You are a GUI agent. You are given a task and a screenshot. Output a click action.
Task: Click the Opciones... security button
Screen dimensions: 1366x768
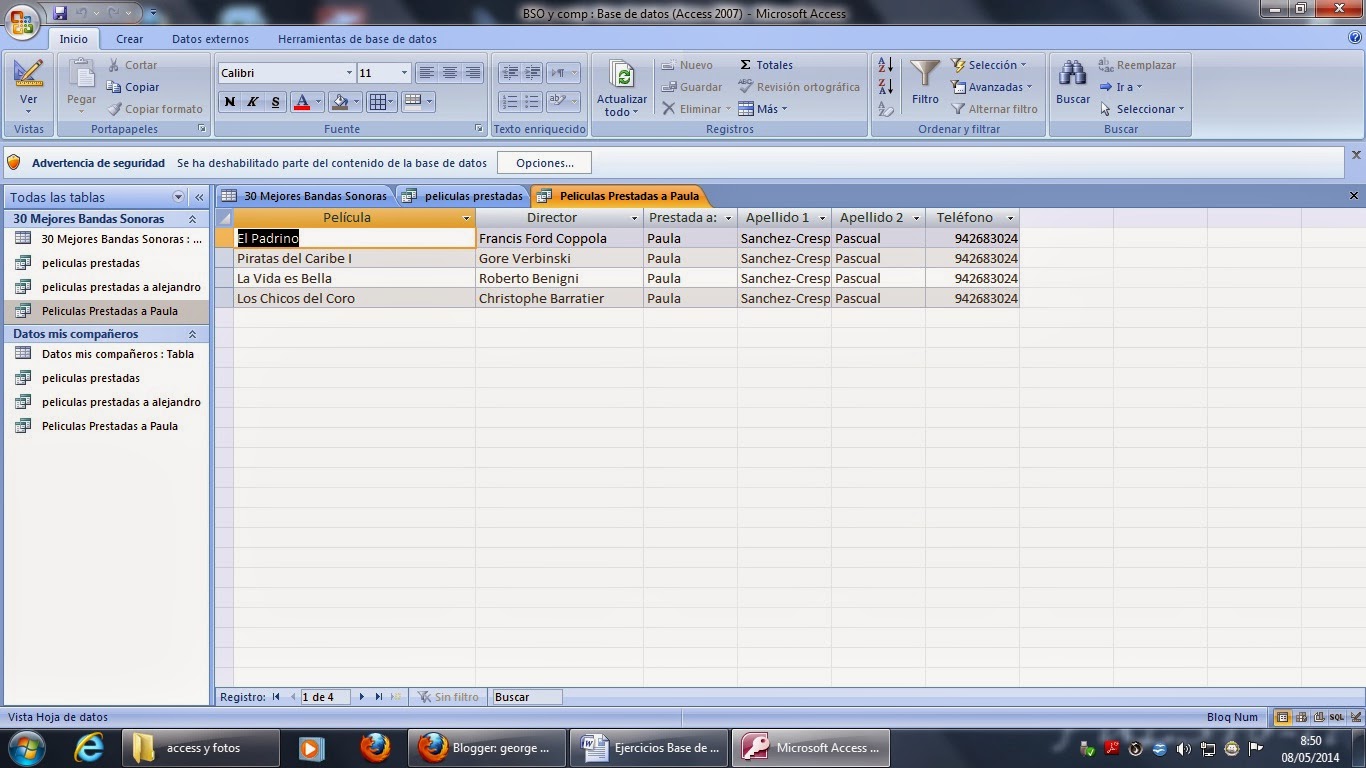point(545,163)
